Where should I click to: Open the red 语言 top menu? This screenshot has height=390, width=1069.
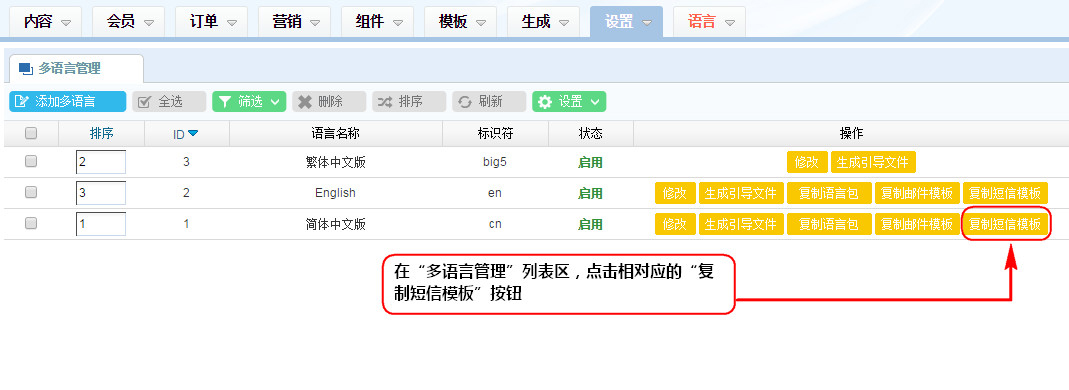click(x=709, y=22)
